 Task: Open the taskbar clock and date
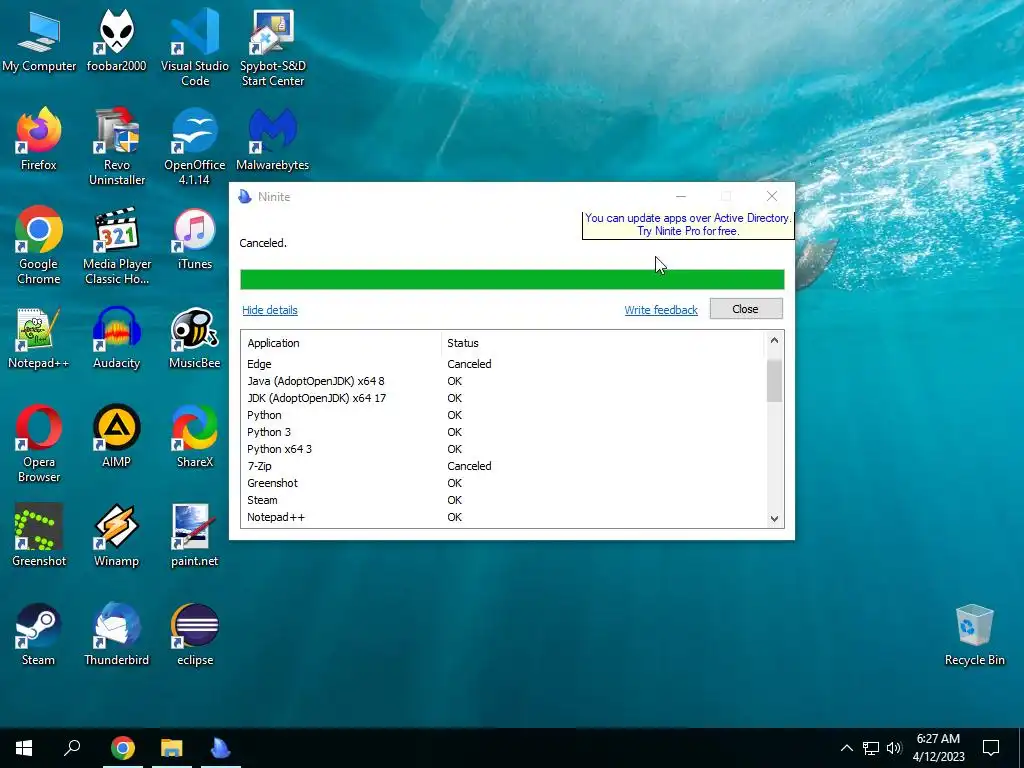coord(938,748)
